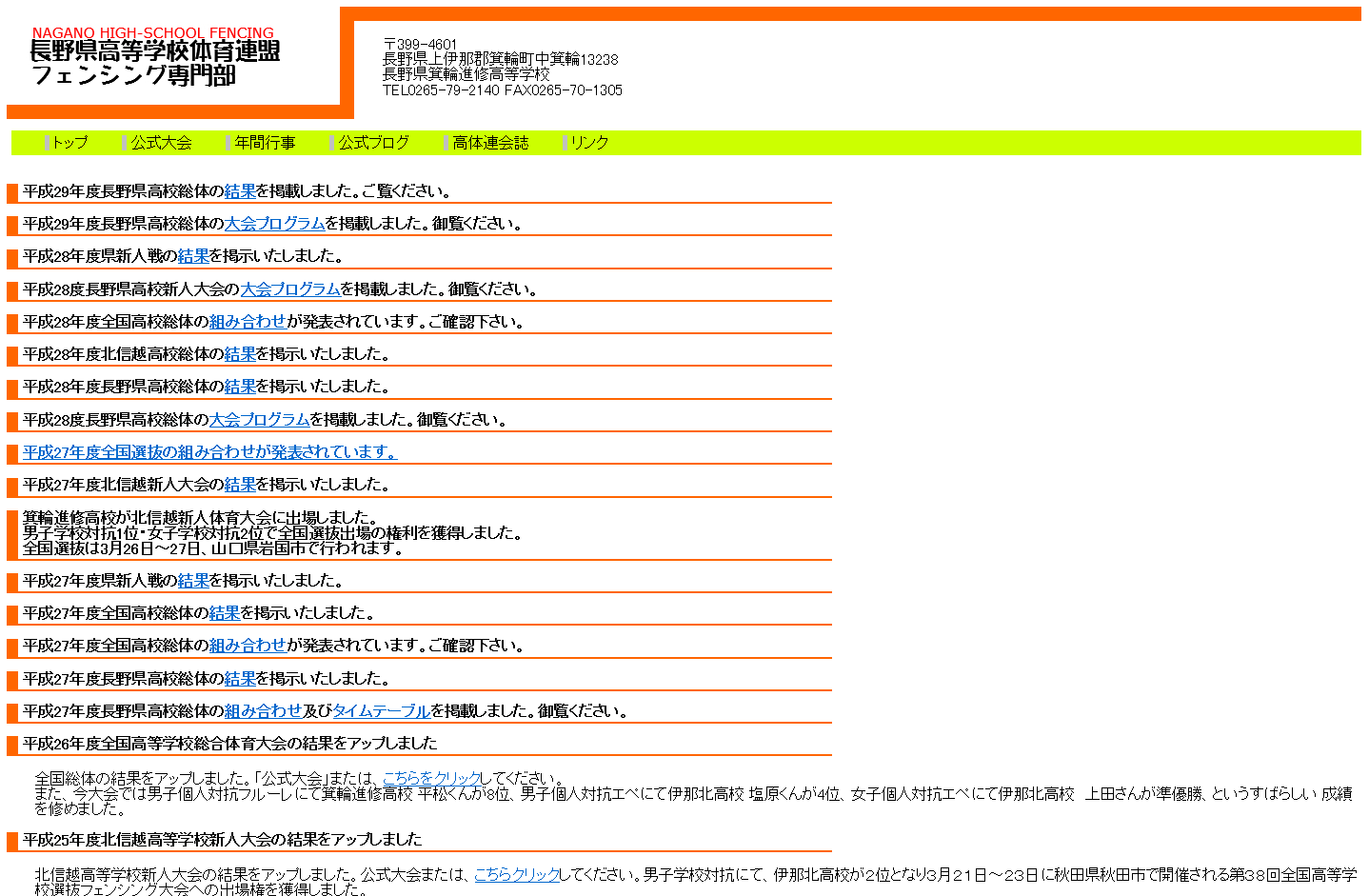The image size is (1369, 896).
Task: Click the school address text block
Action: tap(502, 68)
